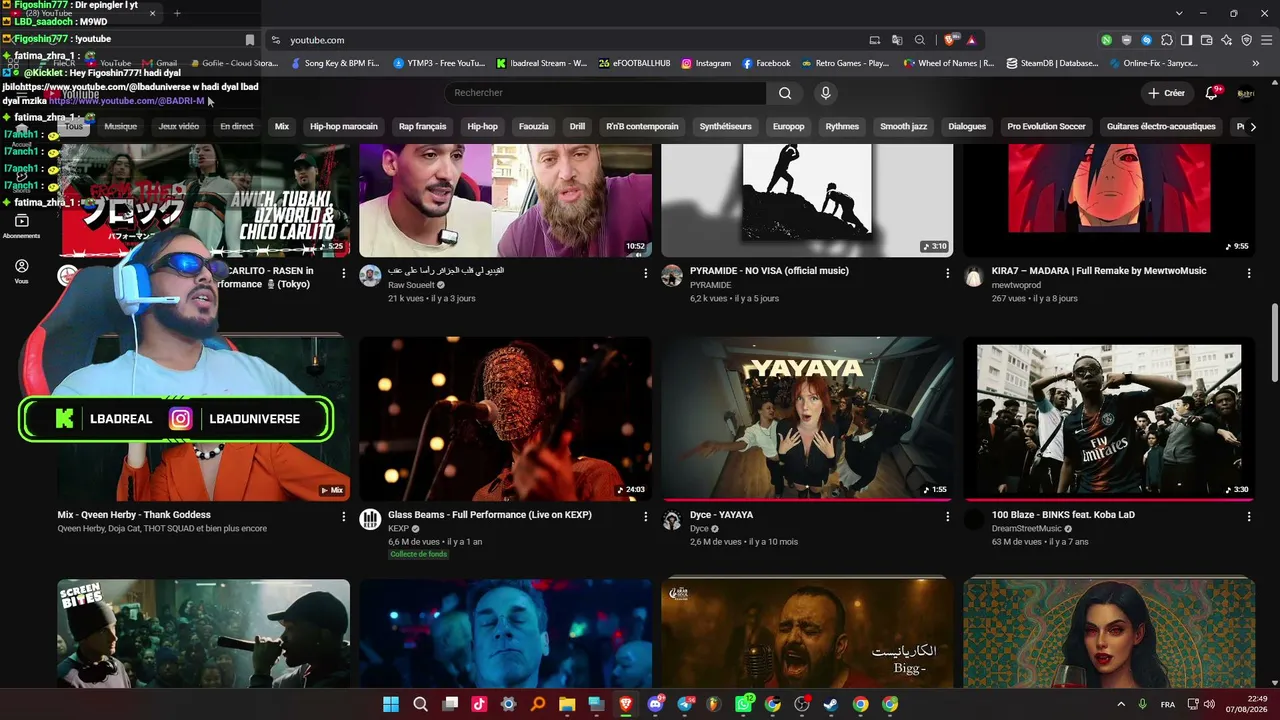
Task: Open the tab search dropdown chevron
Action: [x=1179, y=13]
